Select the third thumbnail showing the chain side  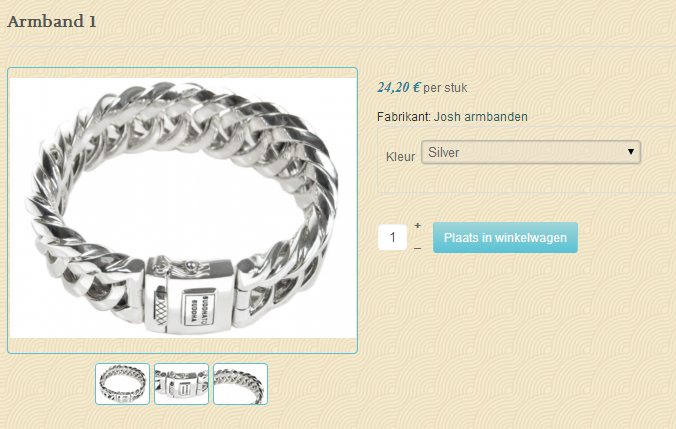tap(241, 384)
